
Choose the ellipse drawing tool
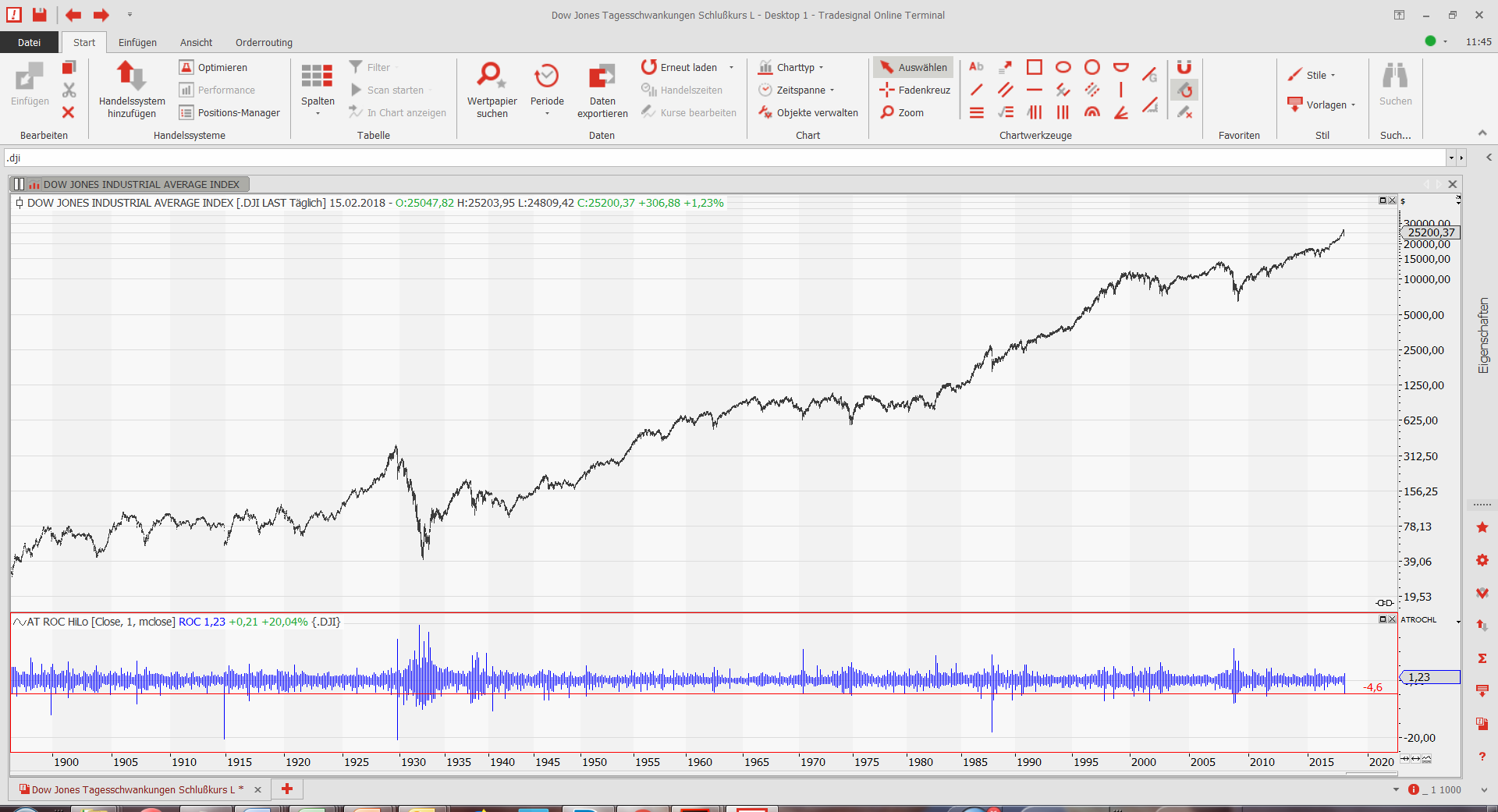[1063, 67]
